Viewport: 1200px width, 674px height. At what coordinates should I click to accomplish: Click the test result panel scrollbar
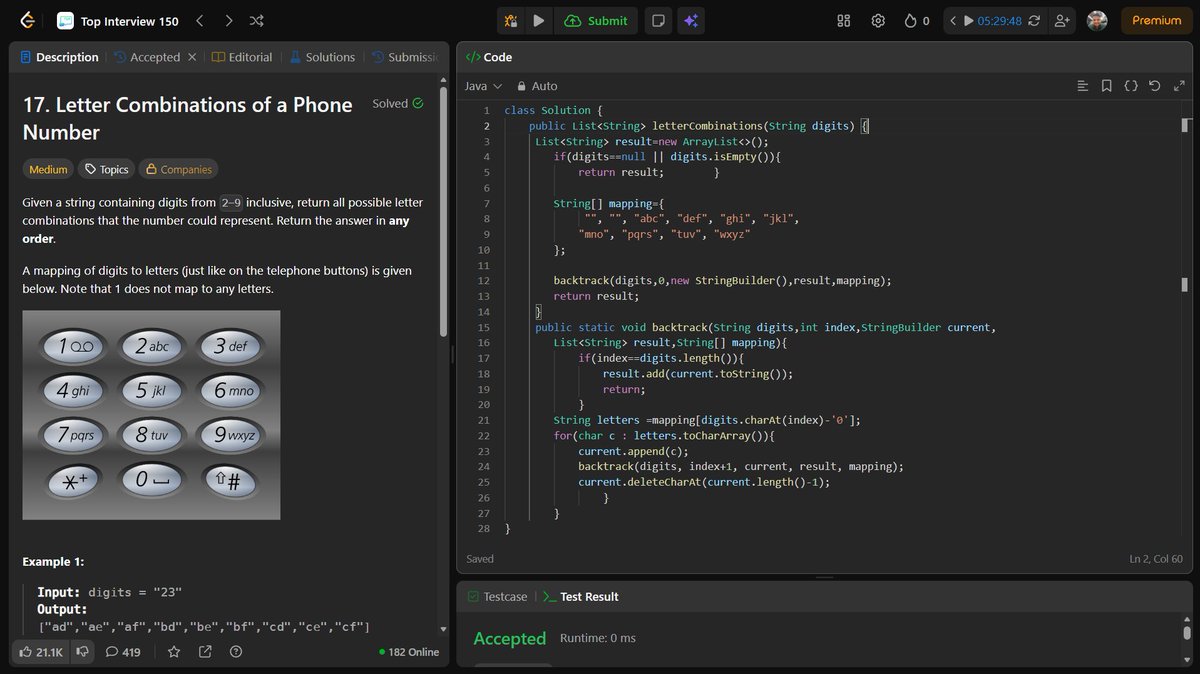(x=1187, y=632)
